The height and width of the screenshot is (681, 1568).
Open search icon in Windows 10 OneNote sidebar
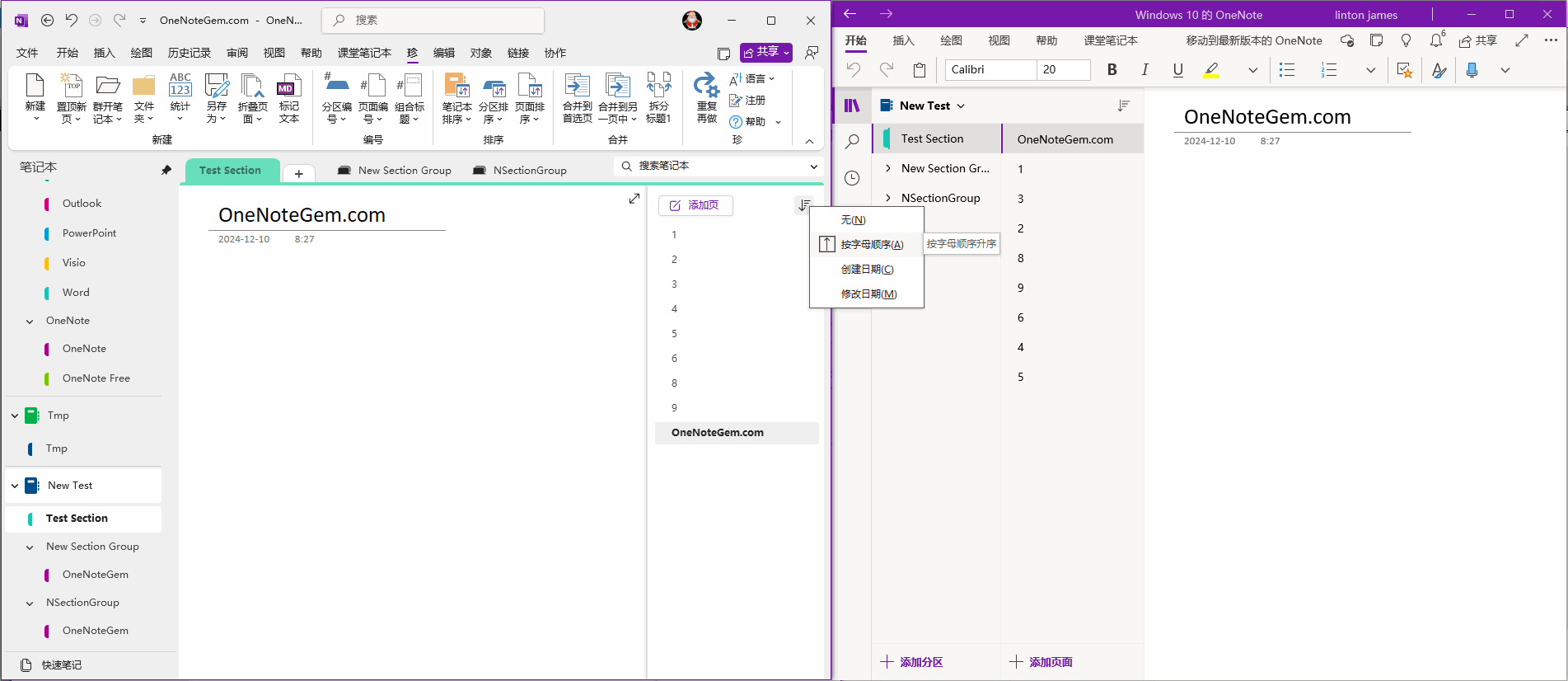[852, 142]
